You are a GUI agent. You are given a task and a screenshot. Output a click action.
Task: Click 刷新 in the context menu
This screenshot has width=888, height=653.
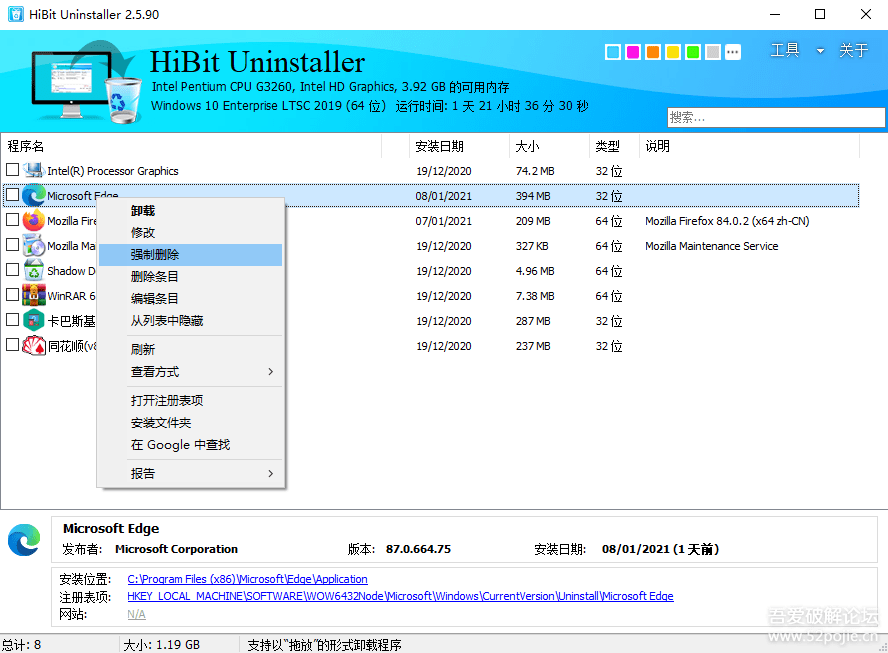pyautogui.click(x=190, y=349)
